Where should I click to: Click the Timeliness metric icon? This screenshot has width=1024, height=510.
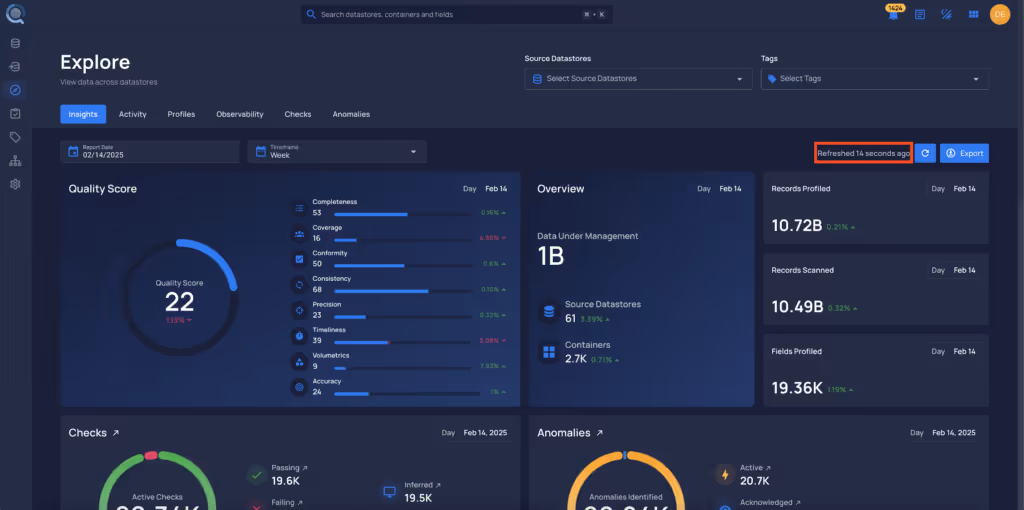(x=299, y=336)
